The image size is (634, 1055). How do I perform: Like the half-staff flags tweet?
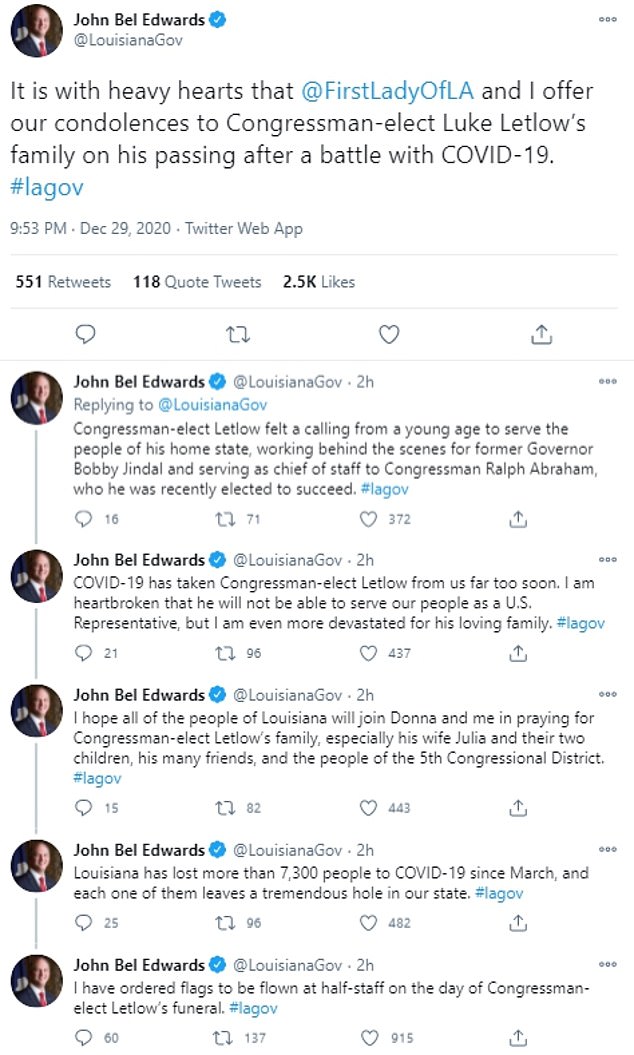369,1038
